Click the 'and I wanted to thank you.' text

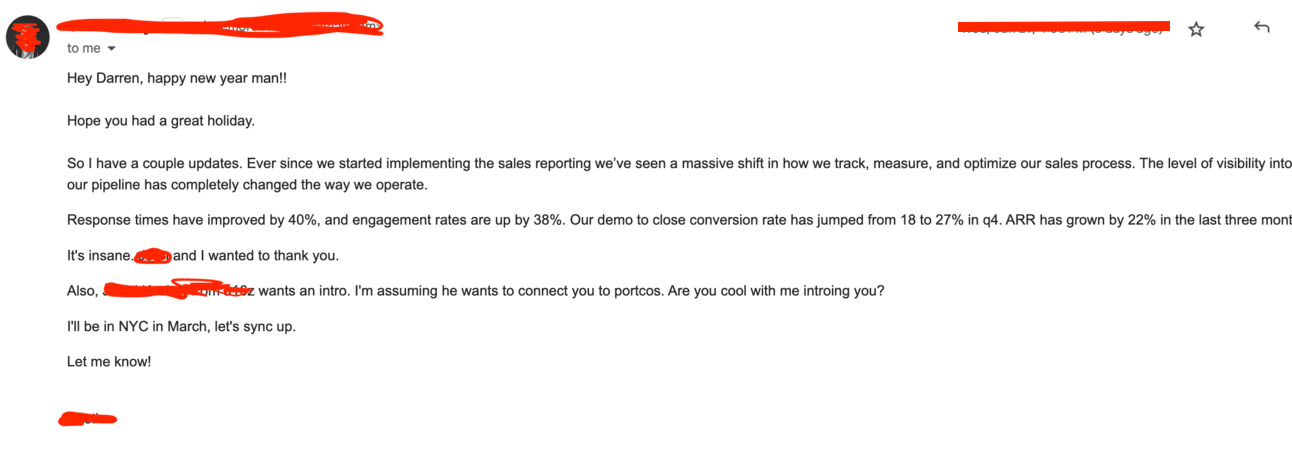click(x=257, y=255)
